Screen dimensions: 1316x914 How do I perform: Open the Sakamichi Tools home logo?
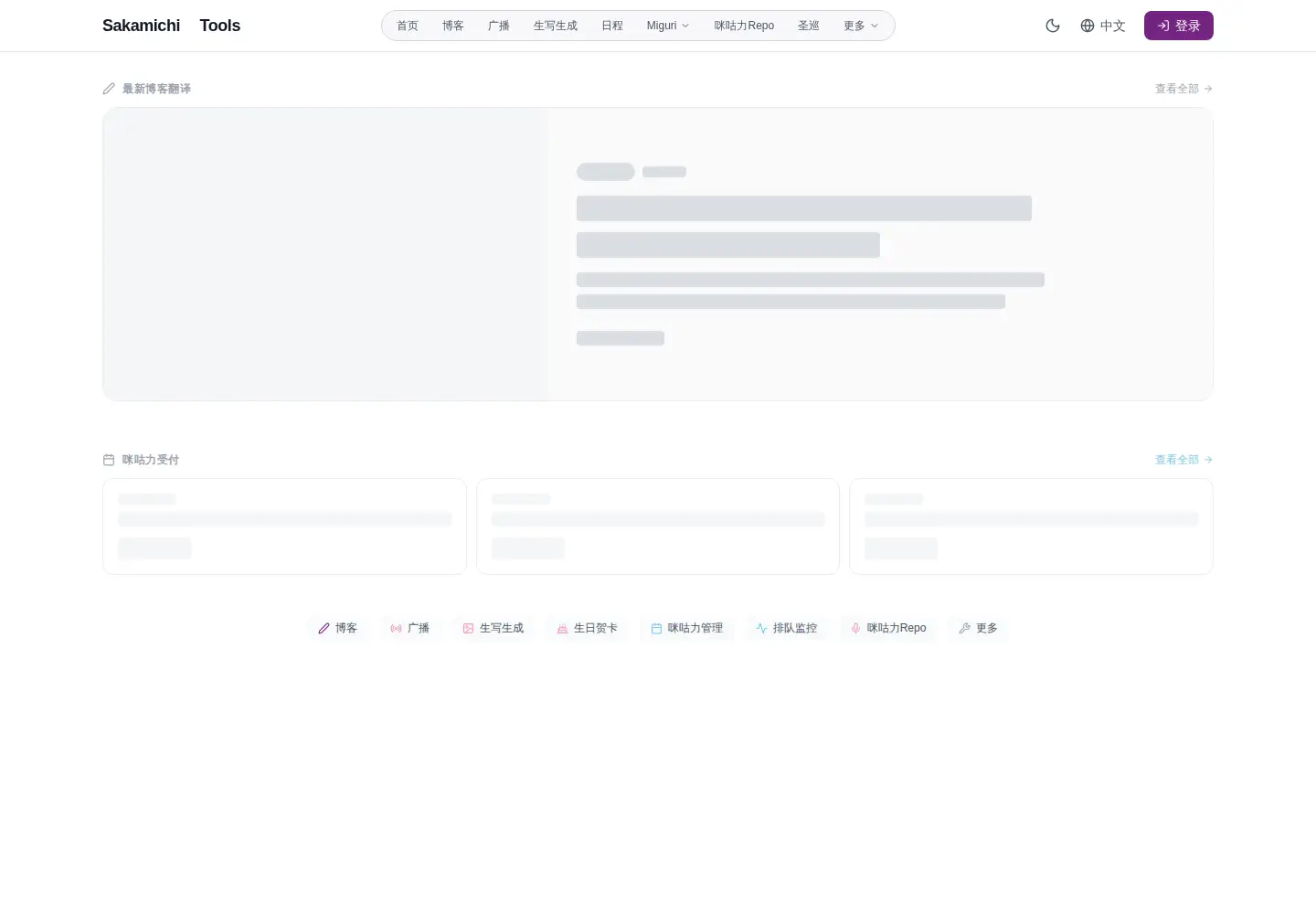(171, 26)
